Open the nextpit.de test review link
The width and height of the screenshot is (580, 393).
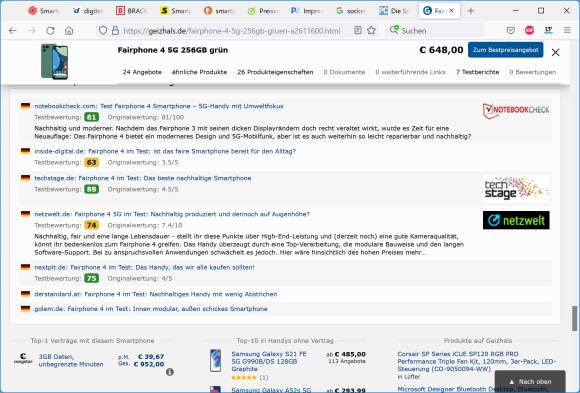click(x=144, y=267)
